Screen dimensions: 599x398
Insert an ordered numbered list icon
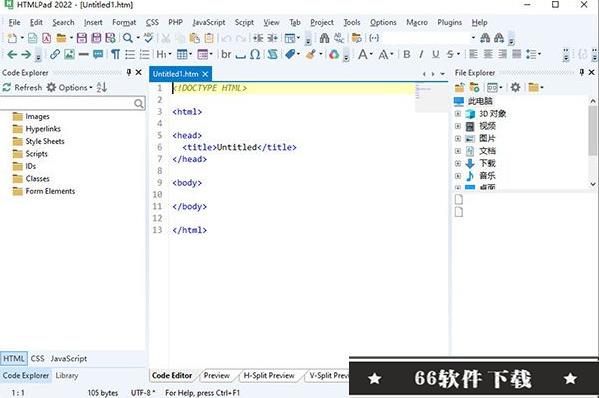tap(144, 54)
